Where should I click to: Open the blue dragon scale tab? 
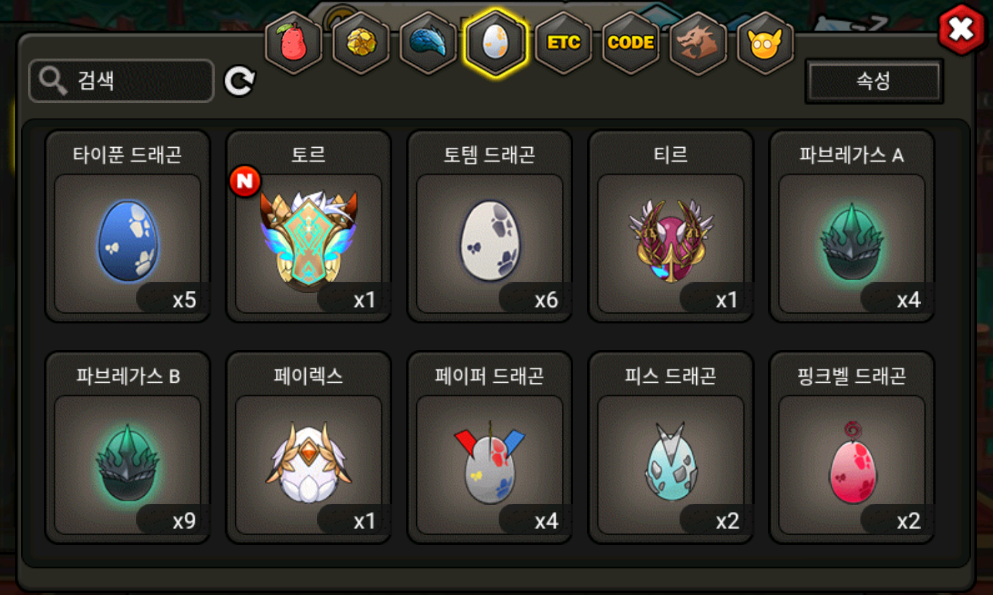coord(428,43)
